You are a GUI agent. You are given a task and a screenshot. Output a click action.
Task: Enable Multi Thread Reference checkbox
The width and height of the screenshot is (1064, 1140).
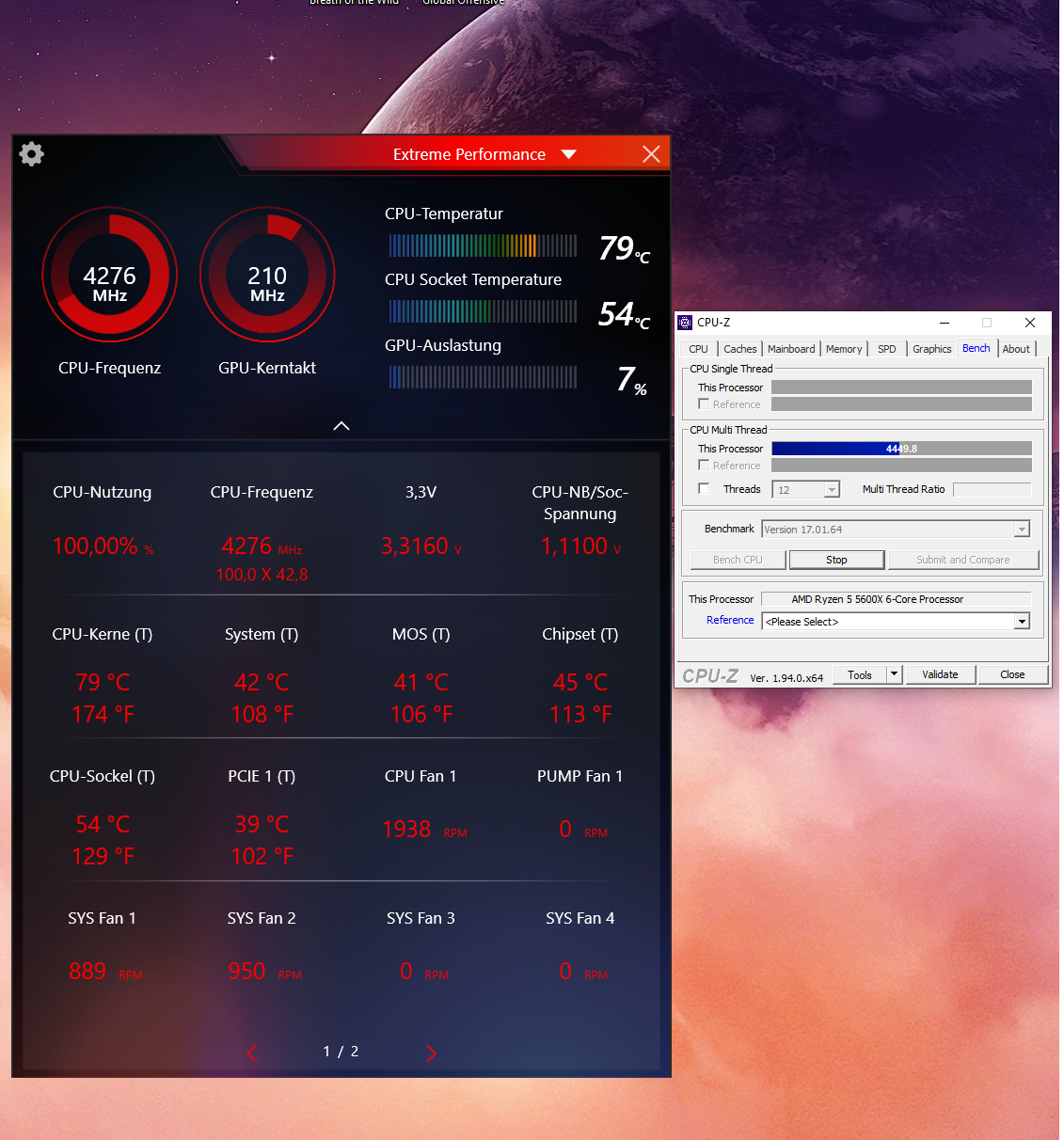pos(704,465)
